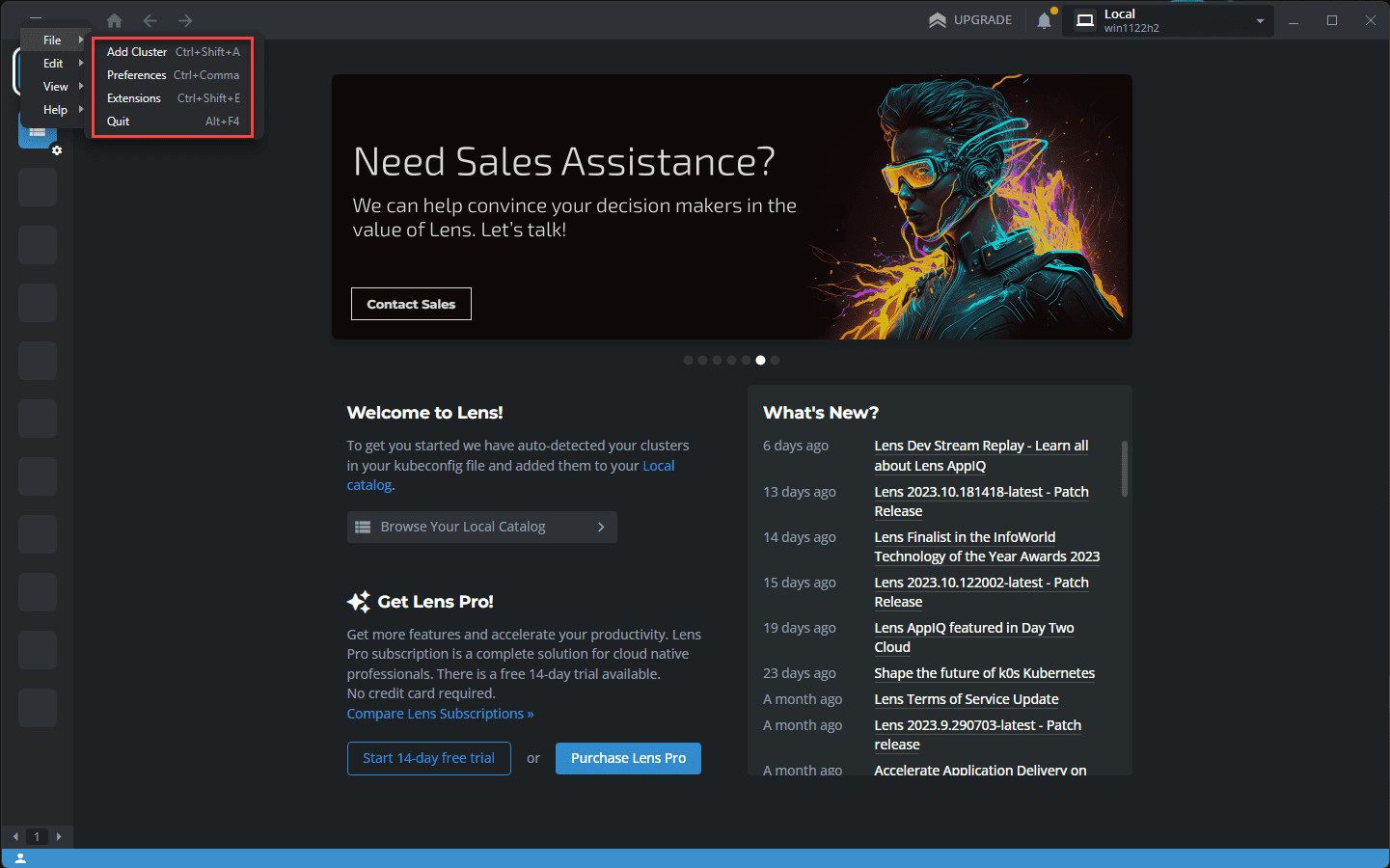Image resolution: width=1390 pixels, height=868 pixels.
Task: Click the "15 days ago" timestamp
Action: 800,583
